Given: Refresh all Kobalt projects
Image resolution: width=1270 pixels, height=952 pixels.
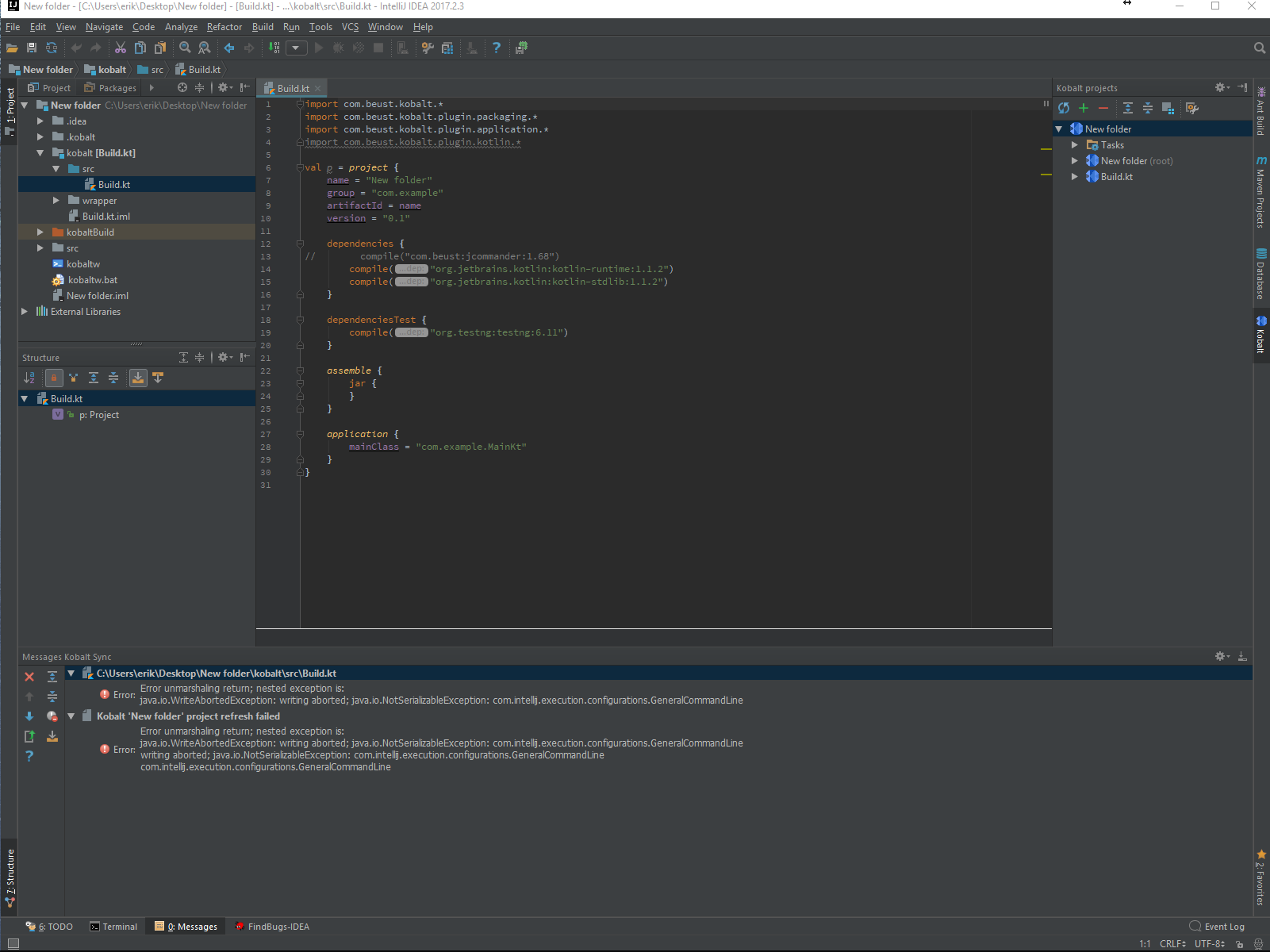Looking at the screenshot, I should (1064, 108).
